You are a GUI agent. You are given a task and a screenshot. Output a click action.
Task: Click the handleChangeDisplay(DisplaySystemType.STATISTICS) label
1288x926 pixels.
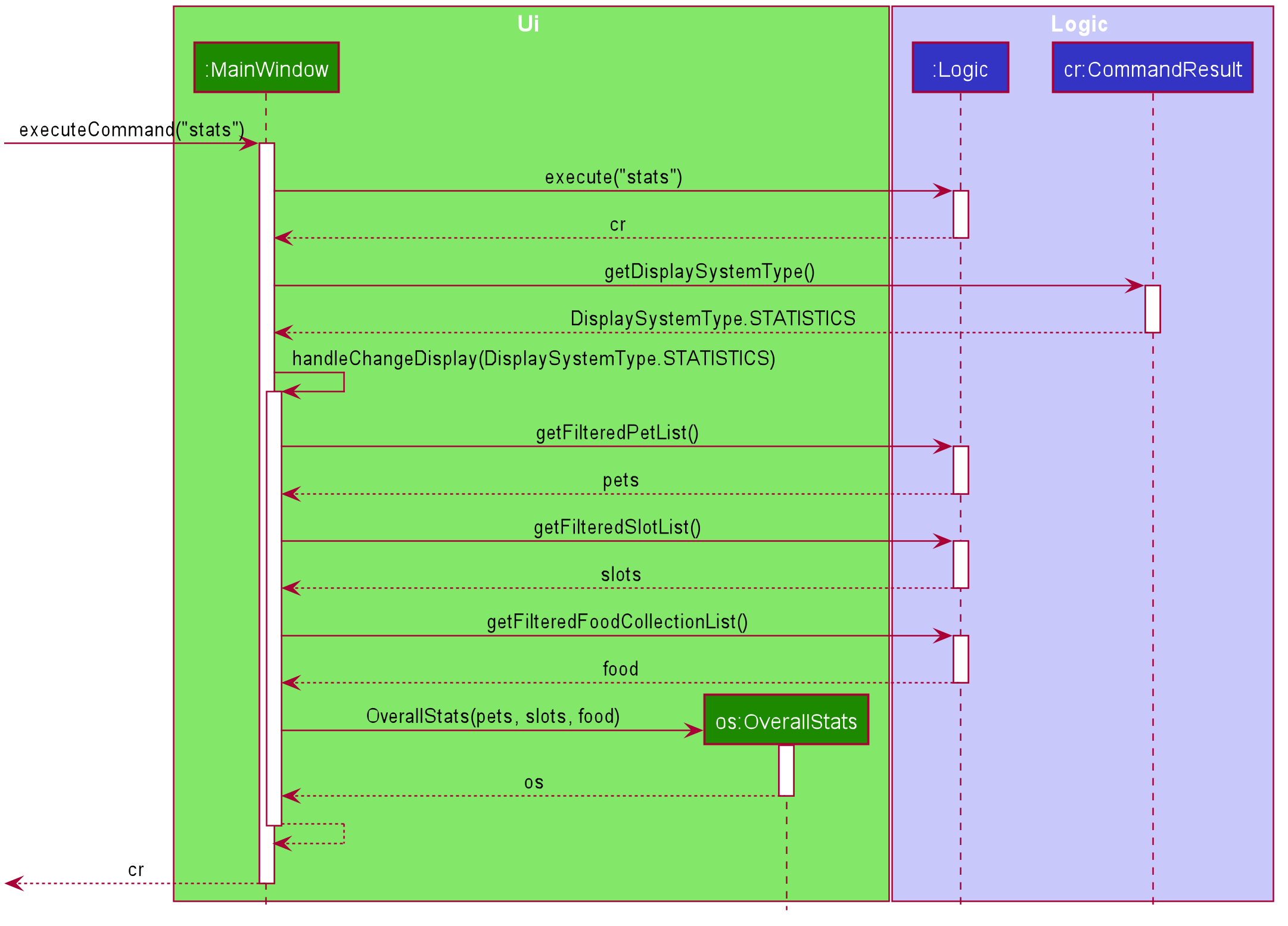pos(534,358)
